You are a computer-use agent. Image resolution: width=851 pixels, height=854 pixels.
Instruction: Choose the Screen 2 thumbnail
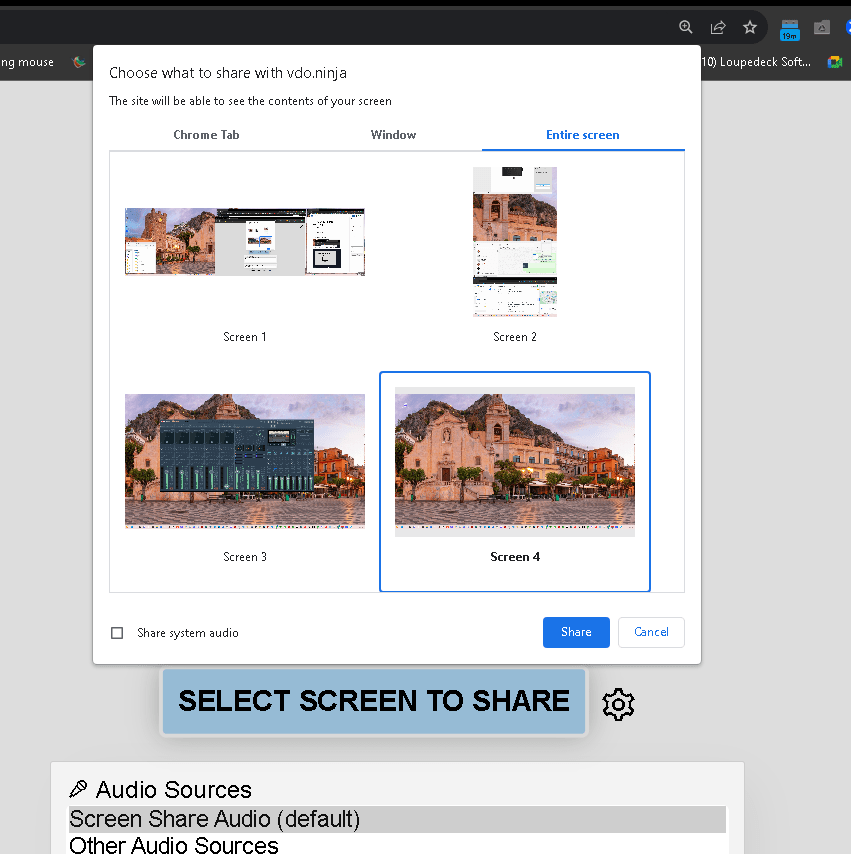pyautogui.click(x=515, y=242)
